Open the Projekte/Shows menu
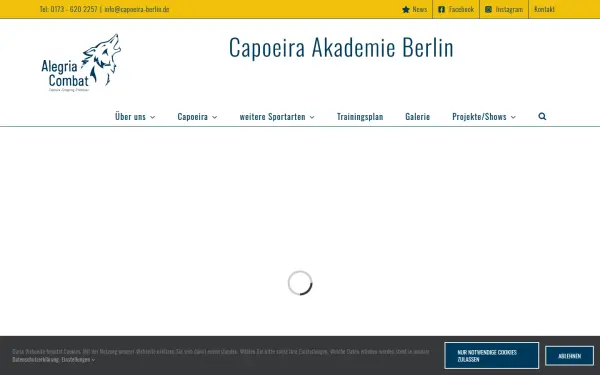 pos(479,116)
